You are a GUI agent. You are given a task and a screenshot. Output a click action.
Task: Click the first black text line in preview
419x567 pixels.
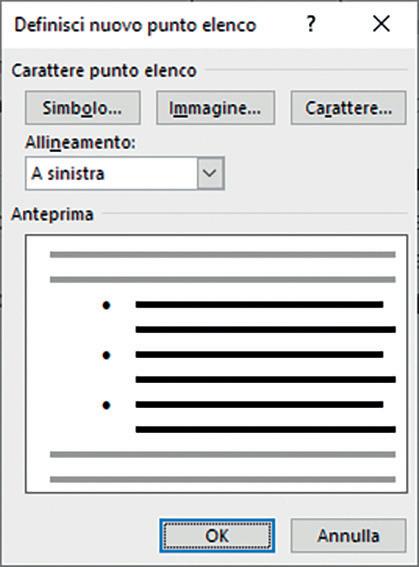point(259,304)
